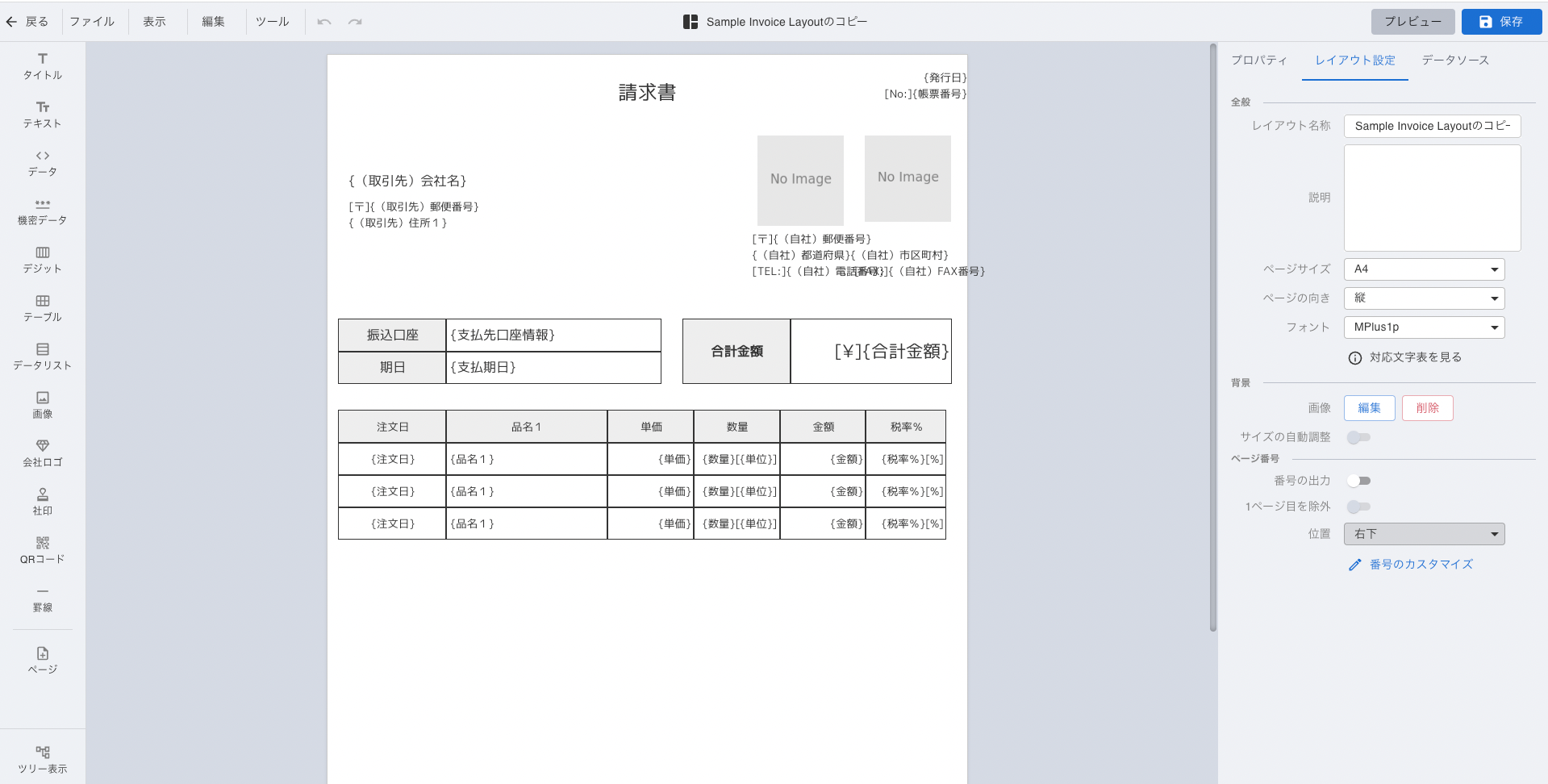Image resolution: width=1548 pixels, height=784 pixels.
Task: Pick the デジット (digit) element tool
Action: [43, 260]
